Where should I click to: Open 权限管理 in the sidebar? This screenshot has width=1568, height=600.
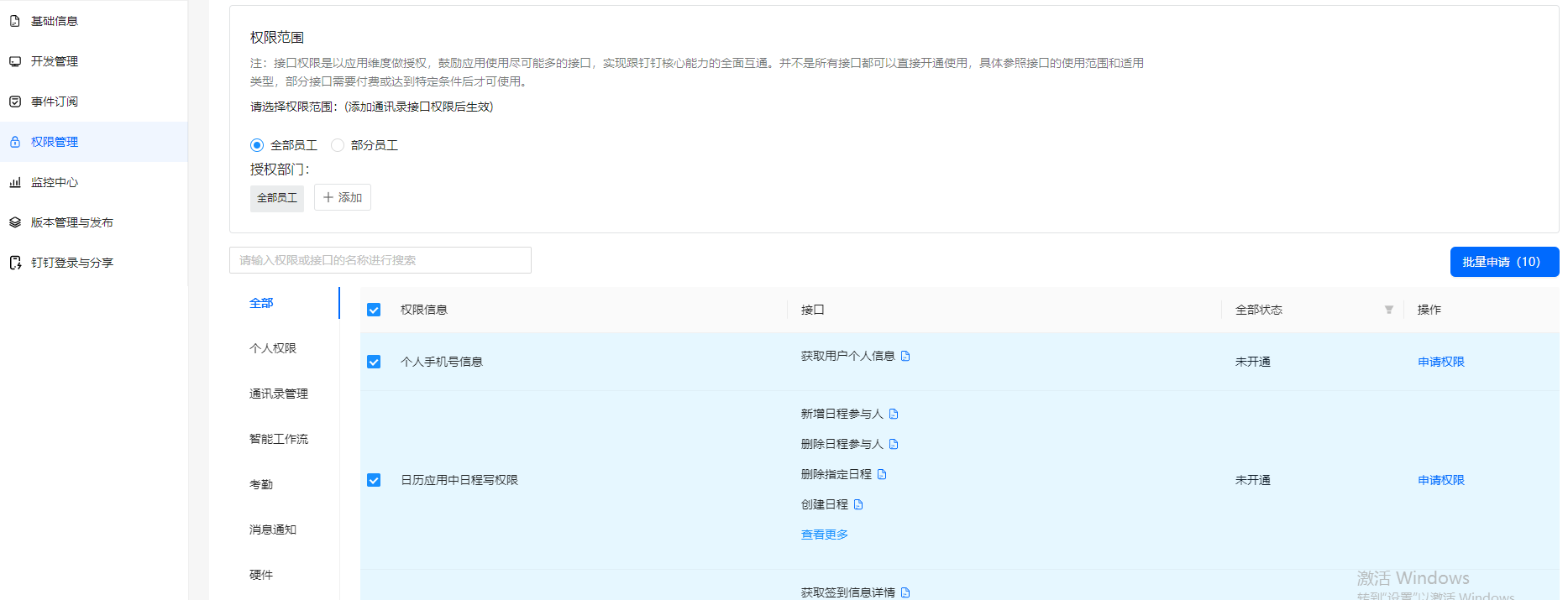point(94,142)
